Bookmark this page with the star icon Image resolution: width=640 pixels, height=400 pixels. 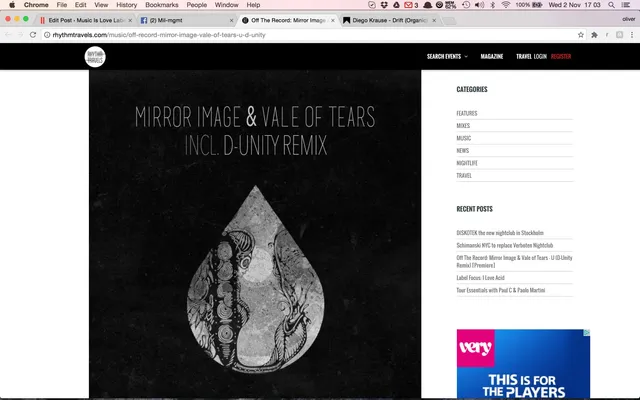tap(581, 35)
